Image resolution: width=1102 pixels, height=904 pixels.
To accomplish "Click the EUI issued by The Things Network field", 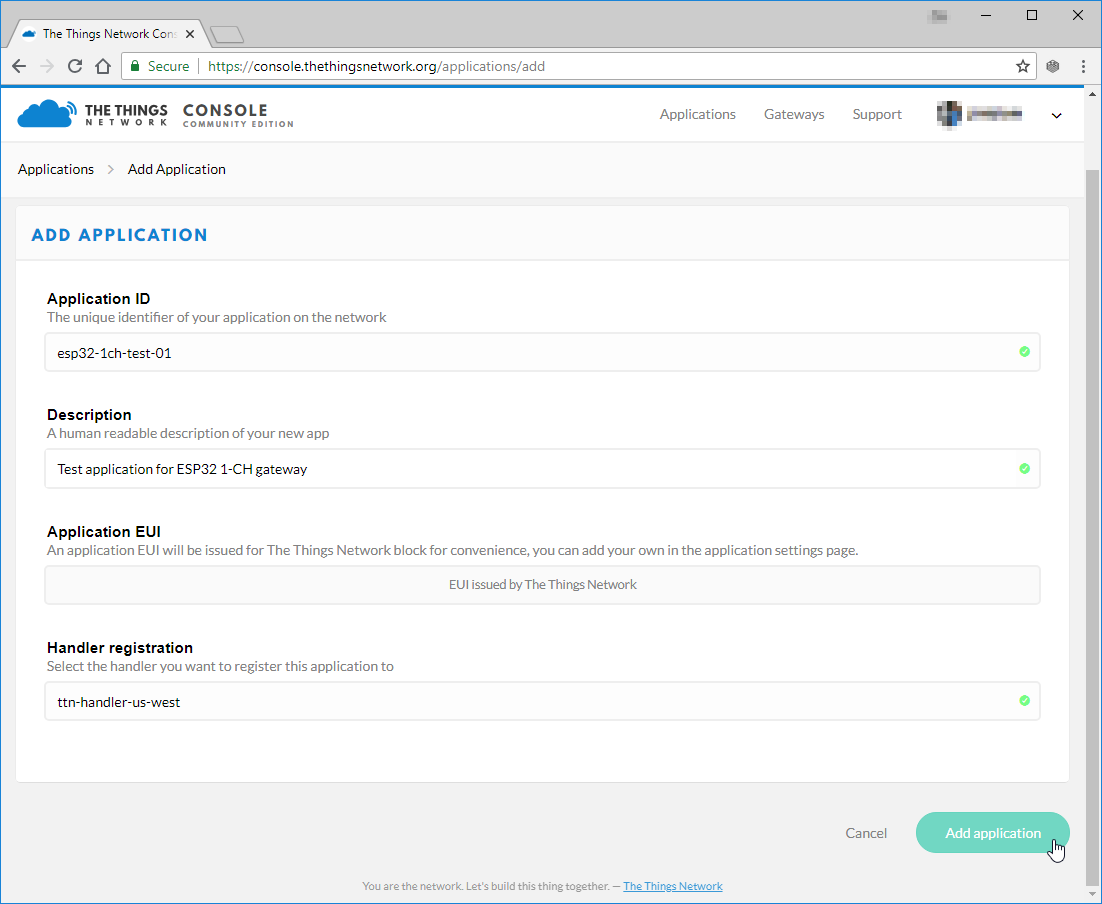I will pos(543,585).
